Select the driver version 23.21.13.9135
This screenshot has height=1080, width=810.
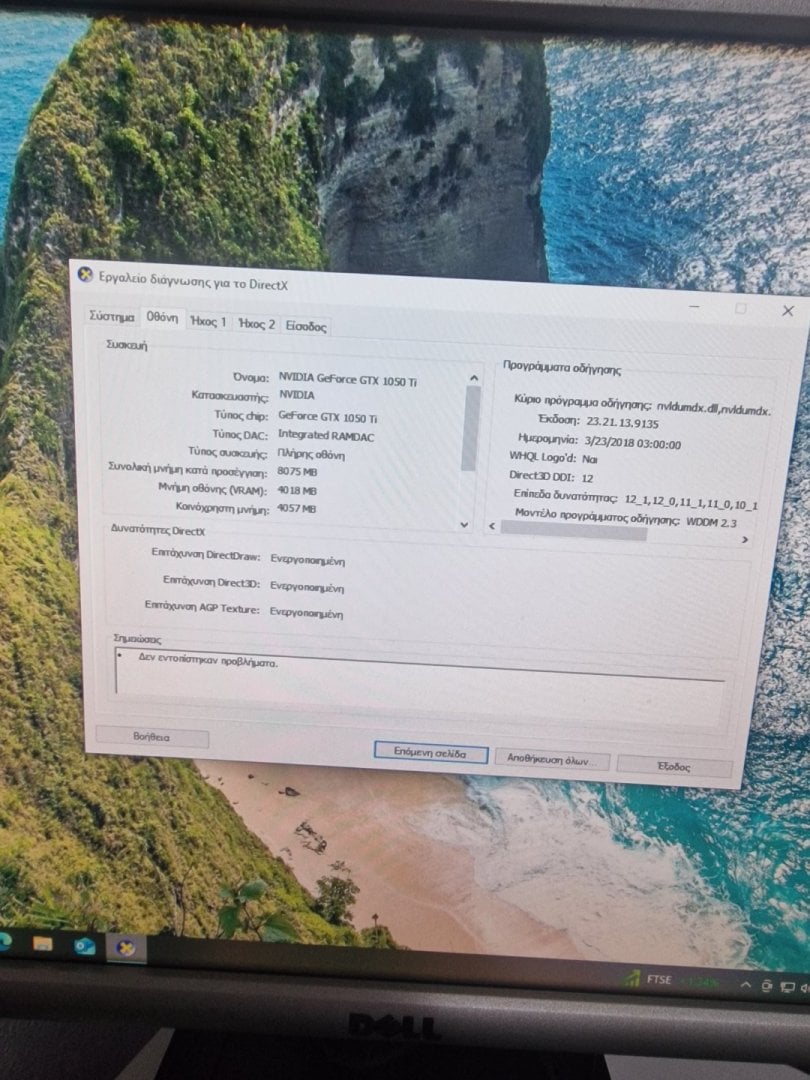(x=622, y=423)
